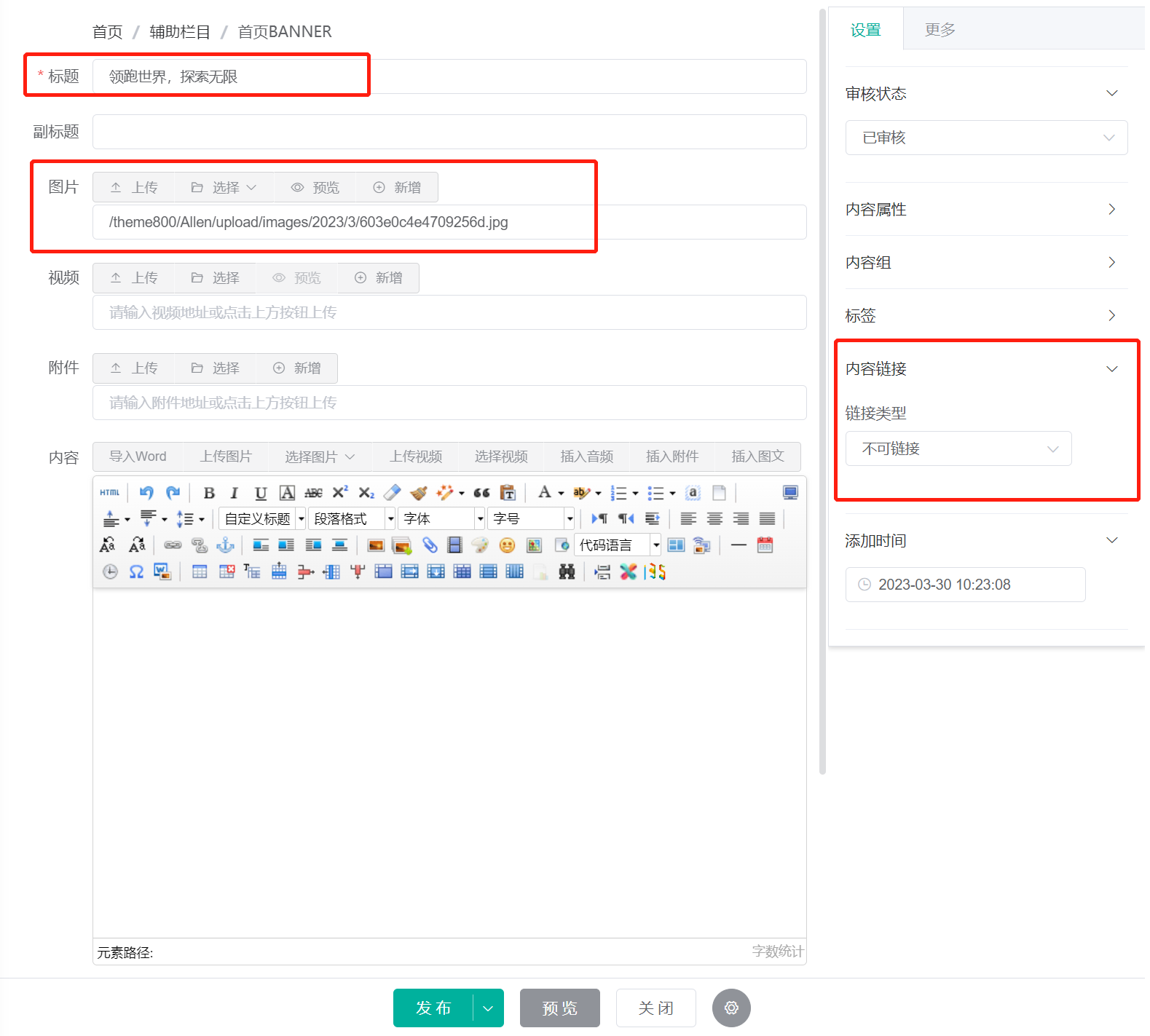Click the eraser clear-format icon
Image resolution: width=1150 pixels, height=1036 pixels.
point(393,493)
